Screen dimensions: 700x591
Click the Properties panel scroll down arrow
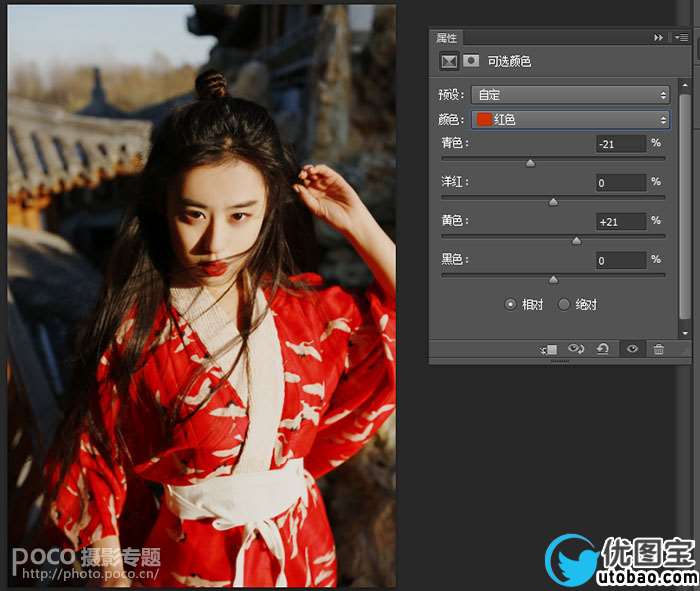coord(685,333)
